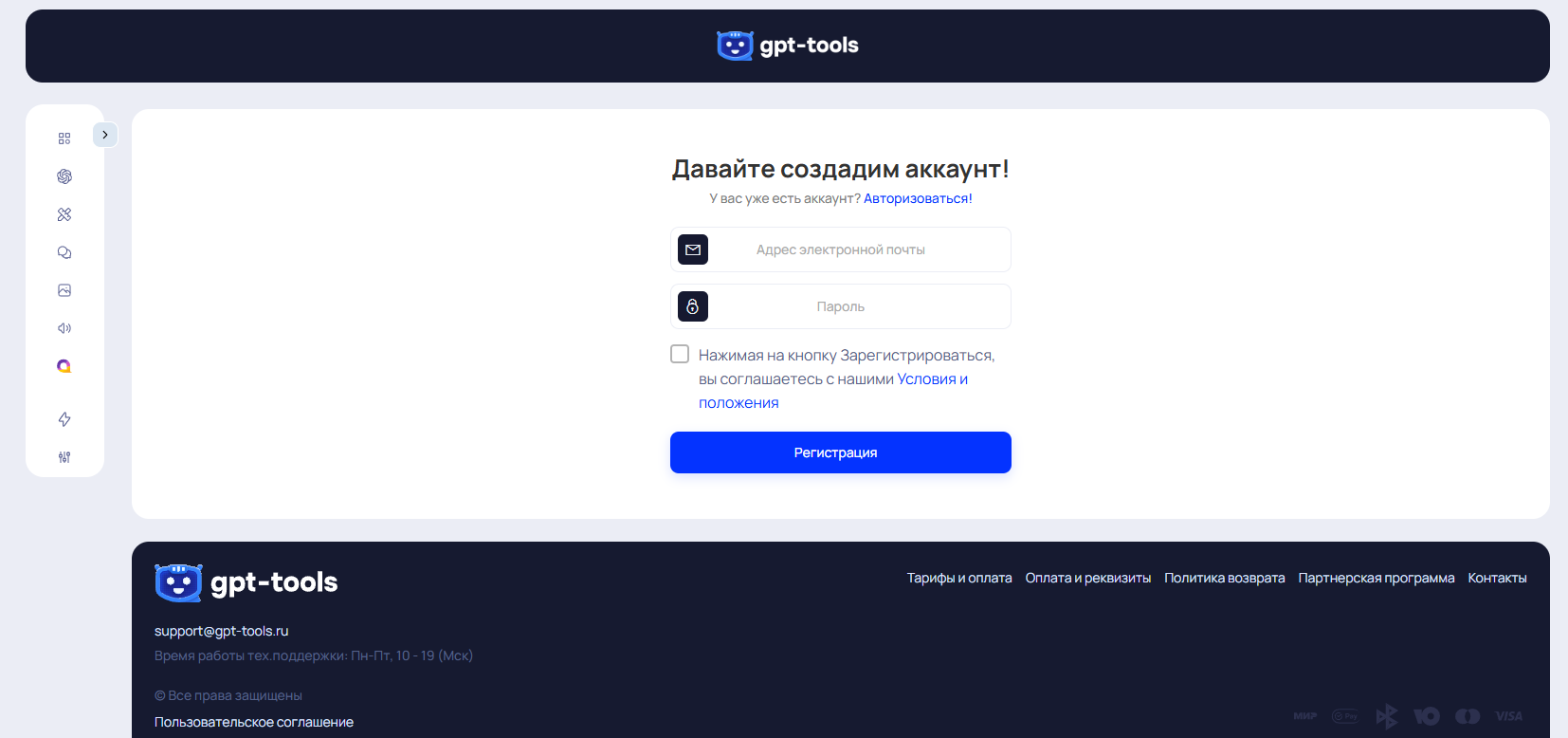Open the lightning bolt sidebar icon
This screenshot has width=1568, height=738.
click(x=64, y=419)
